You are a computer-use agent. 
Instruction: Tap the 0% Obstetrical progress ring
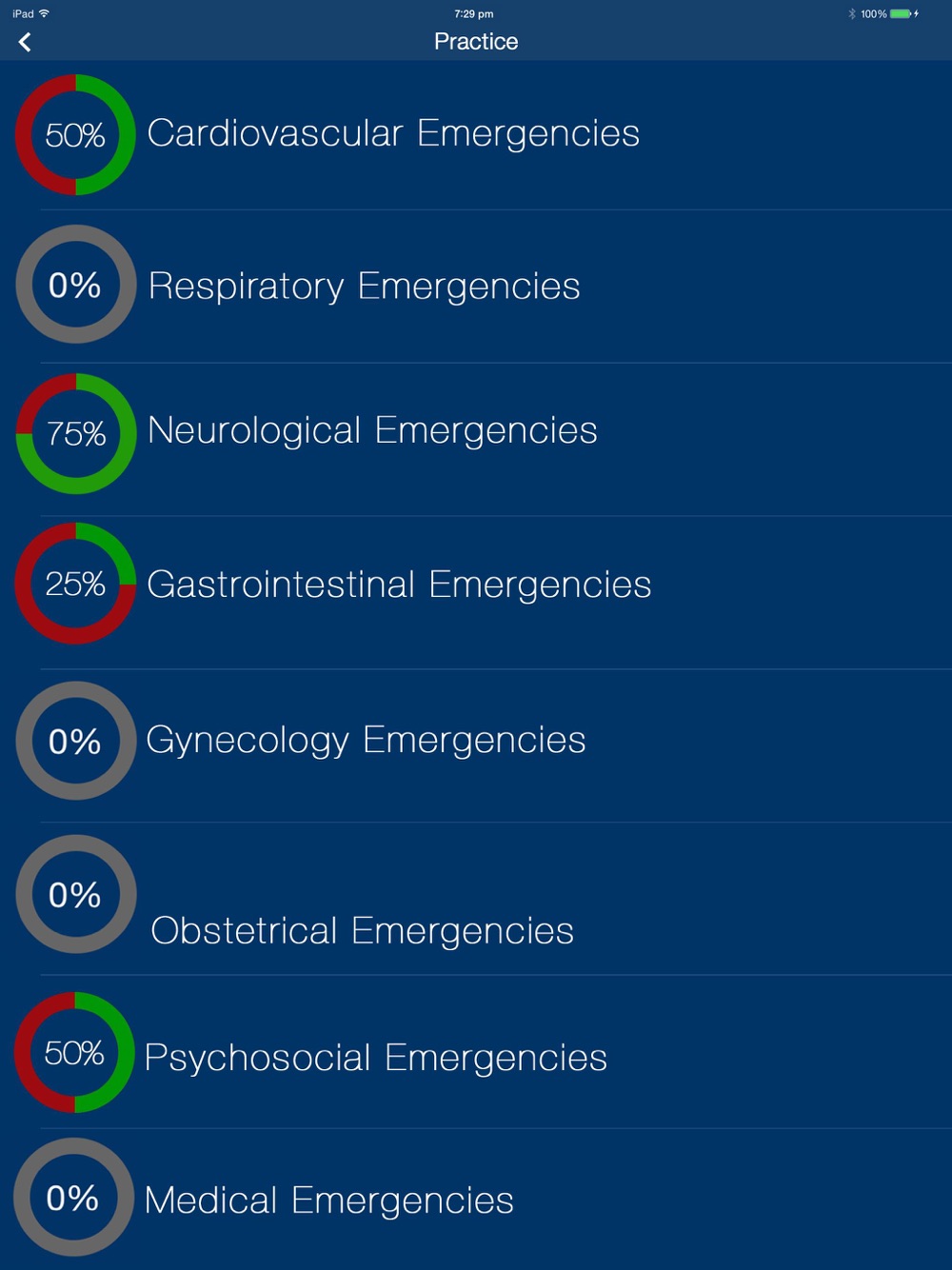click(75, 894)
